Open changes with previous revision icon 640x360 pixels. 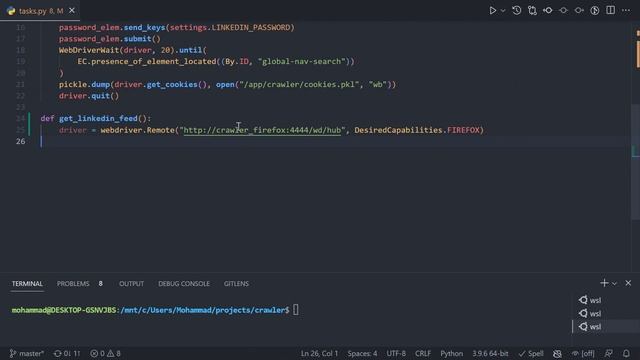pos(548,11)
